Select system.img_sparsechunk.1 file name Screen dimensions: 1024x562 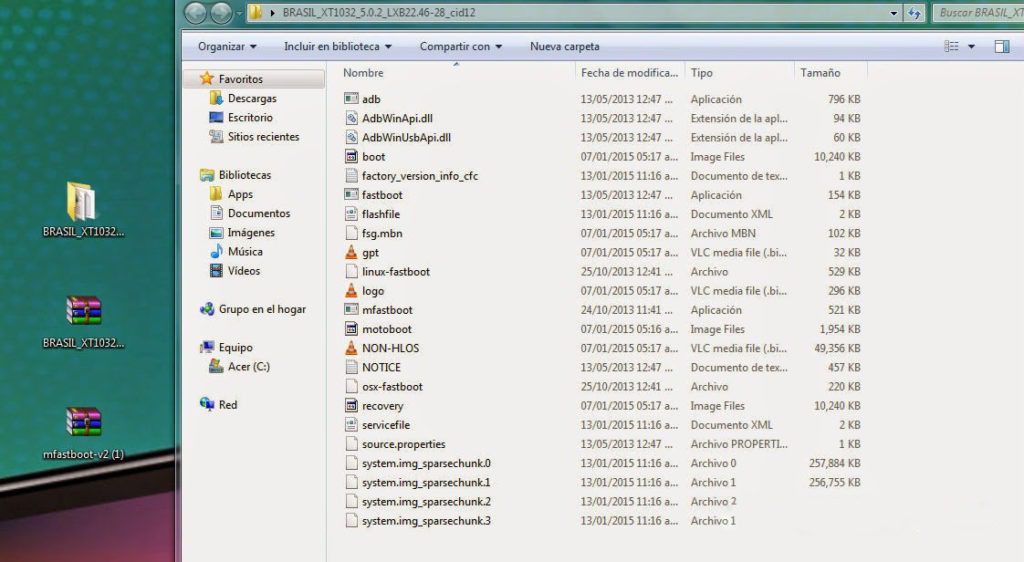click(426, 482)
